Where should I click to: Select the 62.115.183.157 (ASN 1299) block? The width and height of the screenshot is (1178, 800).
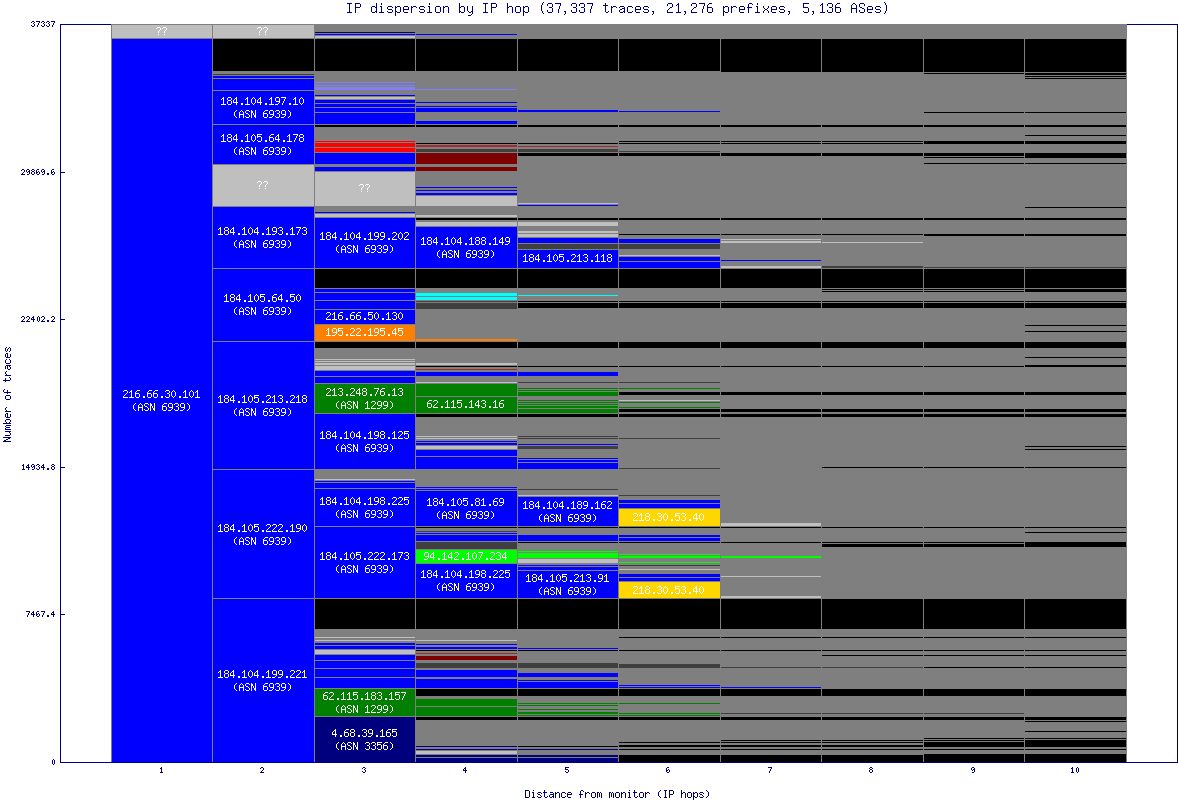pos(365,702)
